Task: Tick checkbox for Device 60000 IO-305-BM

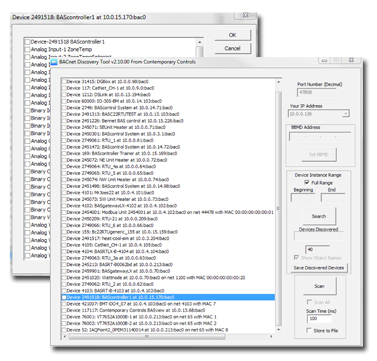Action: 64,101
